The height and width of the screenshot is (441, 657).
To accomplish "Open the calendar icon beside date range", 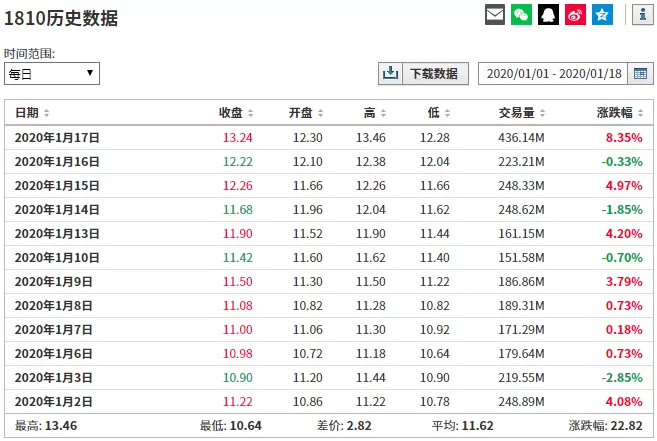I will tap(640, 74).
